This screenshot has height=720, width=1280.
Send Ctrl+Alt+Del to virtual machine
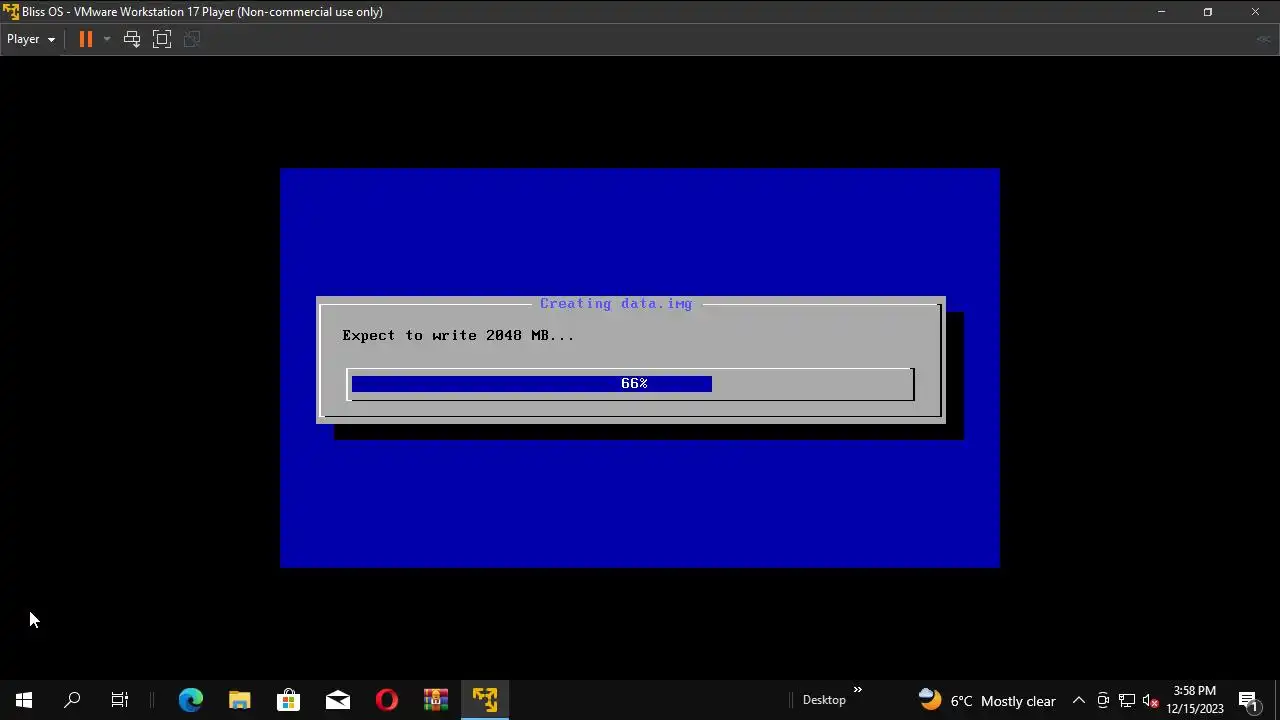tap(132, 39)
